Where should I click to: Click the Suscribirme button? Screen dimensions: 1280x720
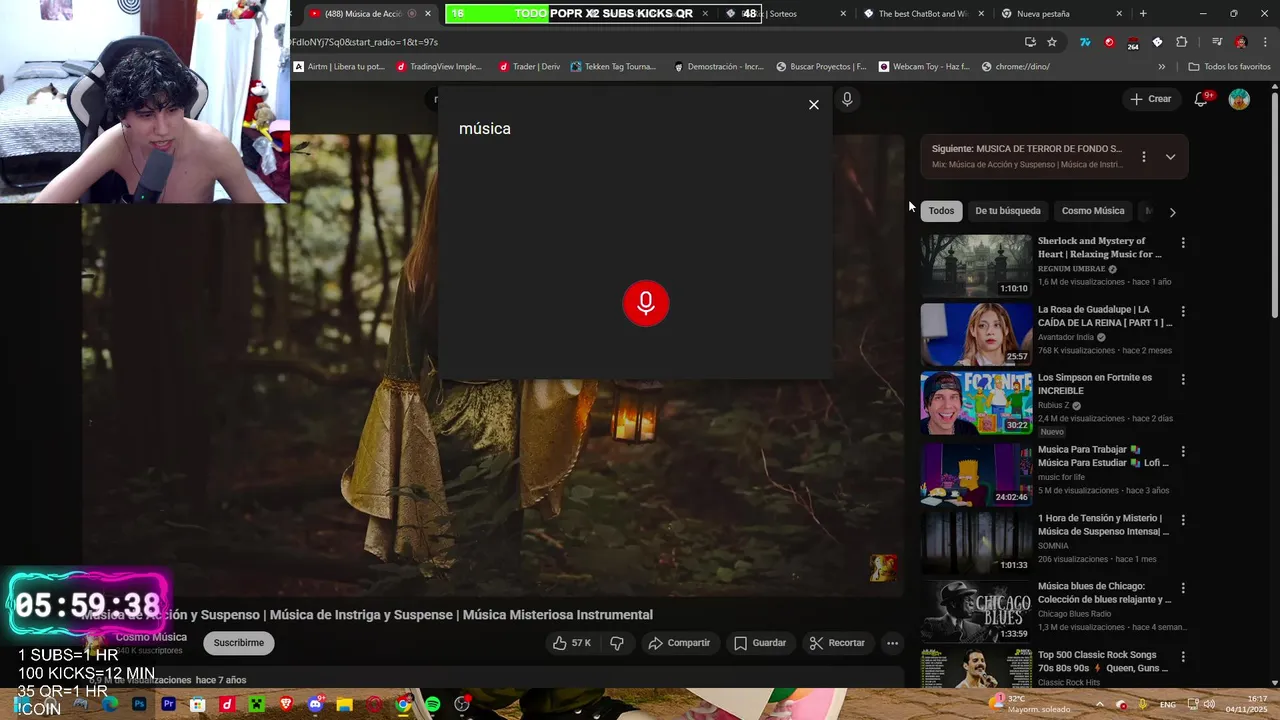[x=239, y=643]
